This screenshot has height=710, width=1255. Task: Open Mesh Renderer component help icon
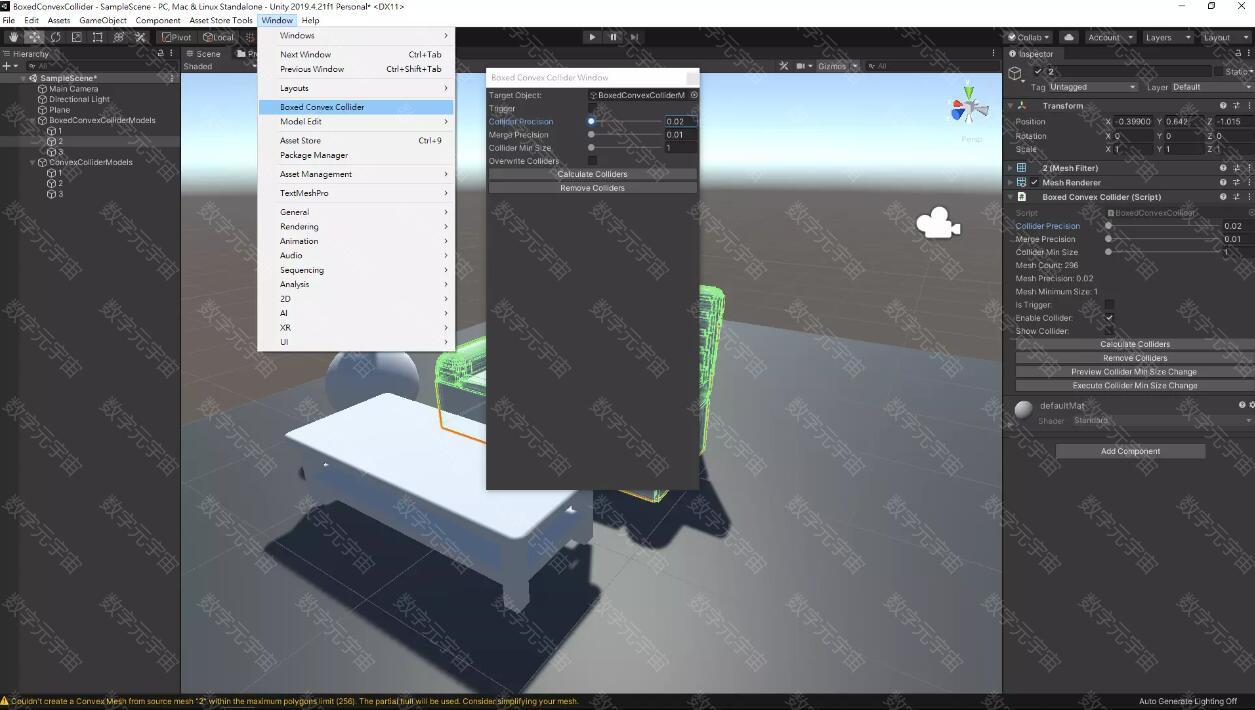pos(1222,183)
